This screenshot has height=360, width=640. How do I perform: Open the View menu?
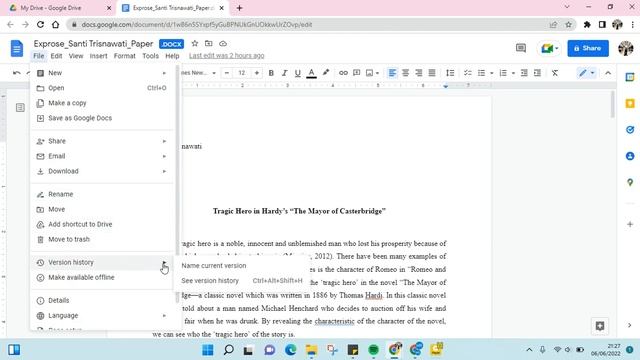76,56
